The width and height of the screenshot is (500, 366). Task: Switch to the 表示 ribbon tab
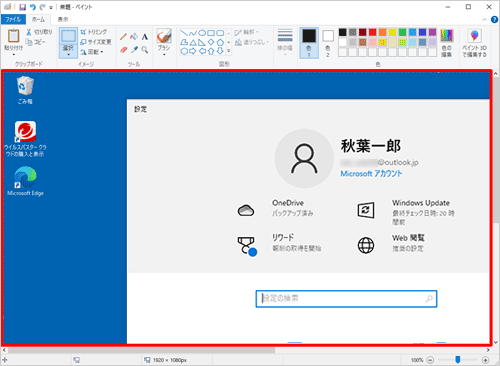[x=63, y=19]
